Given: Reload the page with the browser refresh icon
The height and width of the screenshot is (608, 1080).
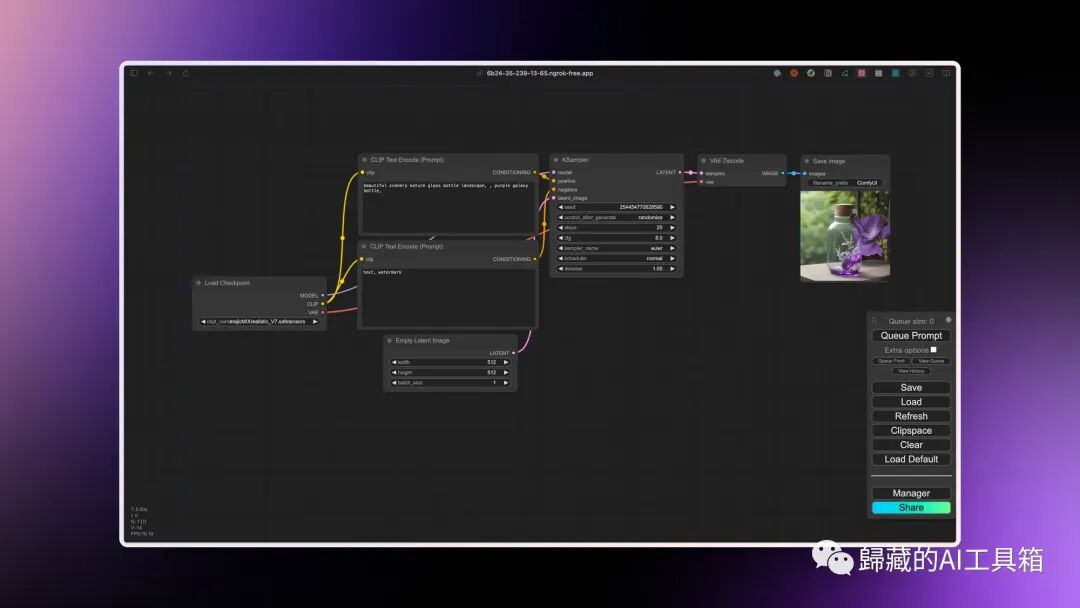Looking at the screenshot, I should point(185,73).
